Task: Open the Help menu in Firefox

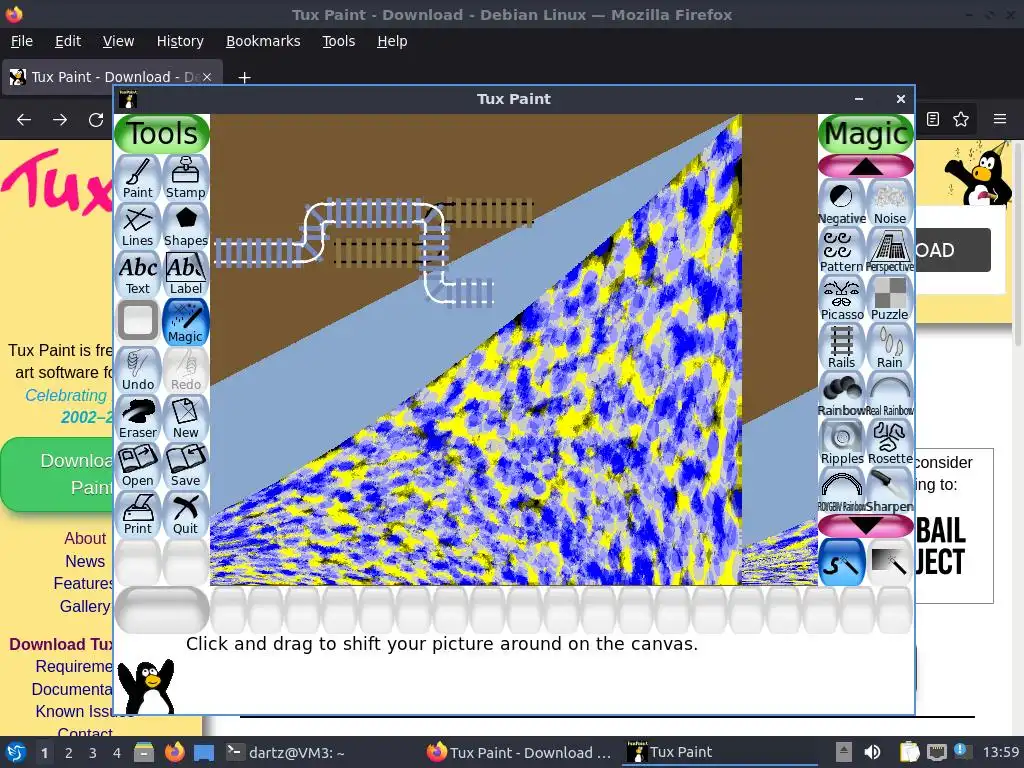Action: click(392, 41)
